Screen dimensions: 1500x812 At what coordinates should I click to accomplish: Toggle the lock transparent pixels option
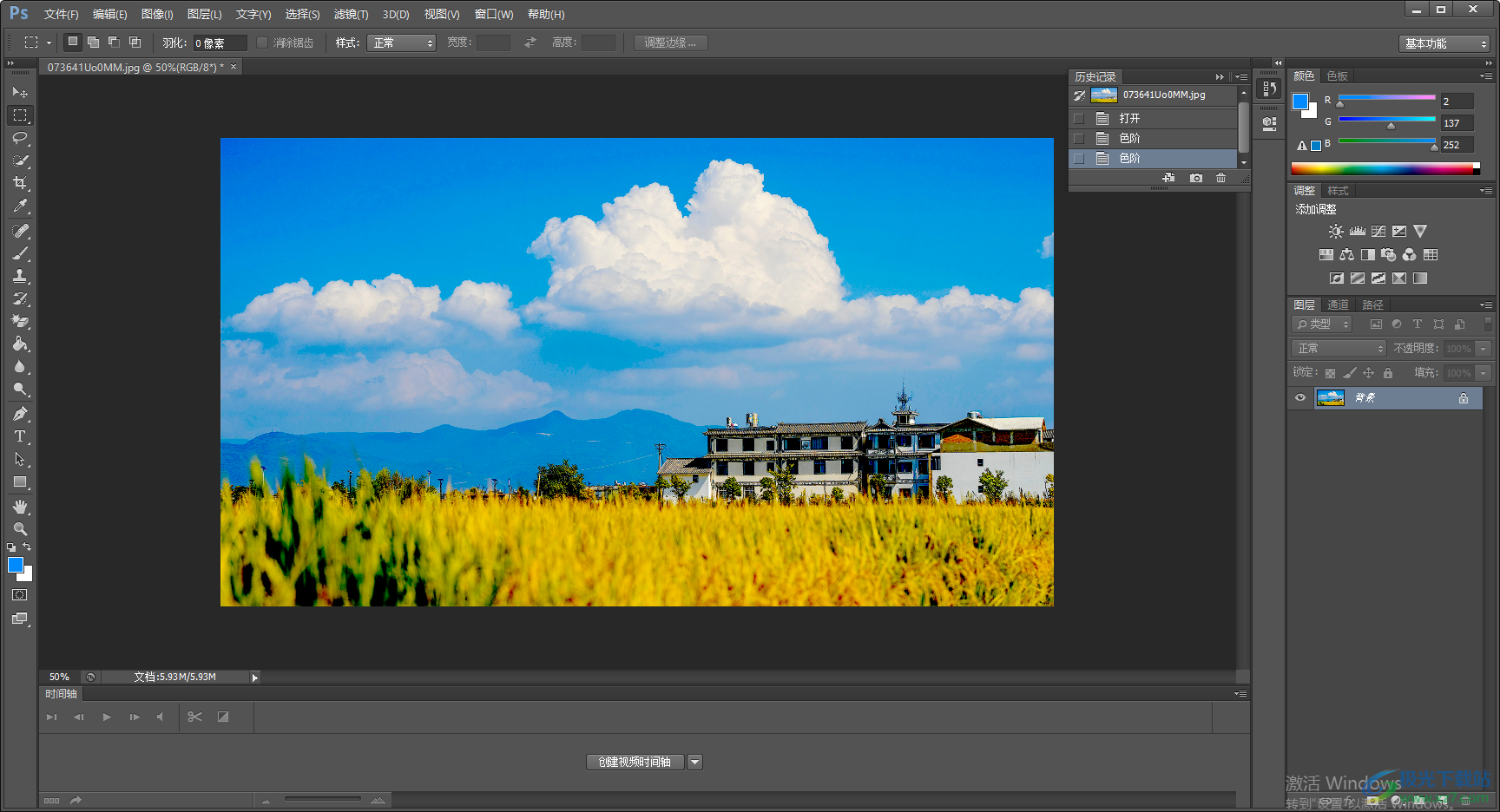point(1331,372)
